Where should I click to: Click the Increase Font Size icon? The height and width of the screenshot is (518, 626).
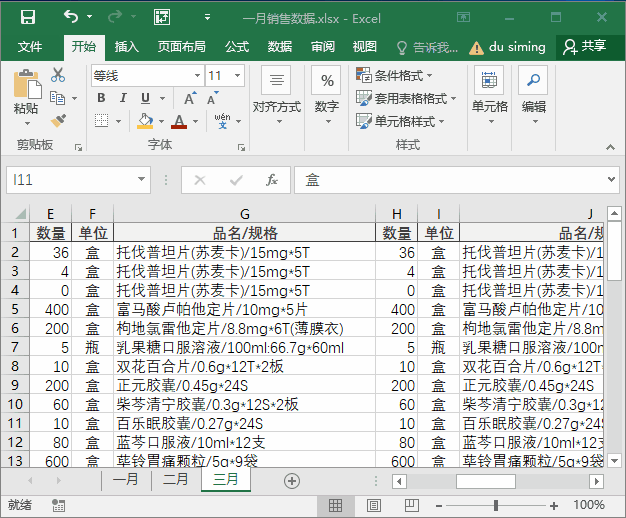[x=190, y=98]
